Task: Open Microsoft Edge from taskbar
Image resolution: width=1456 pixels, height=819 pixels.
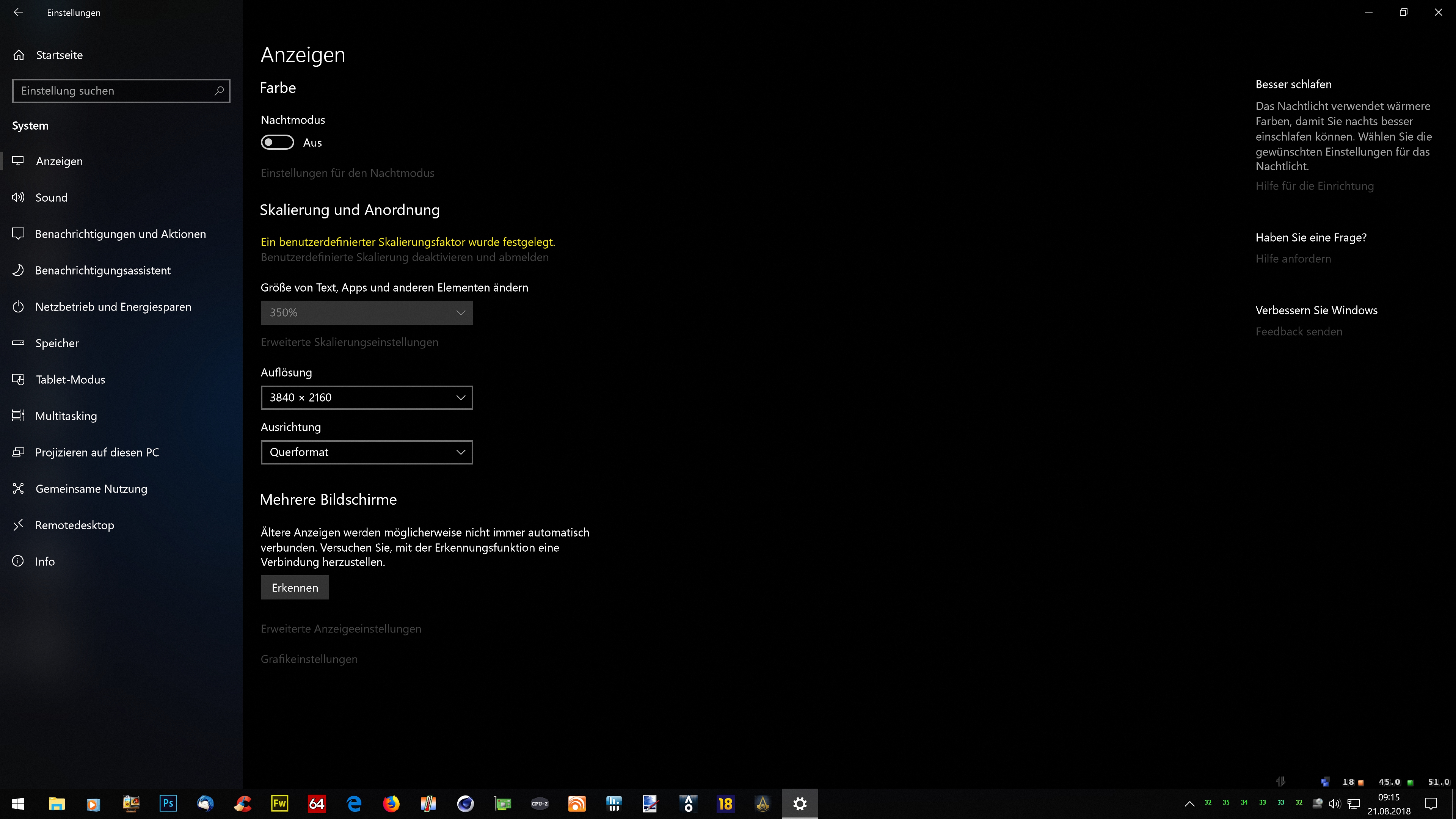Action: point(354,803)
